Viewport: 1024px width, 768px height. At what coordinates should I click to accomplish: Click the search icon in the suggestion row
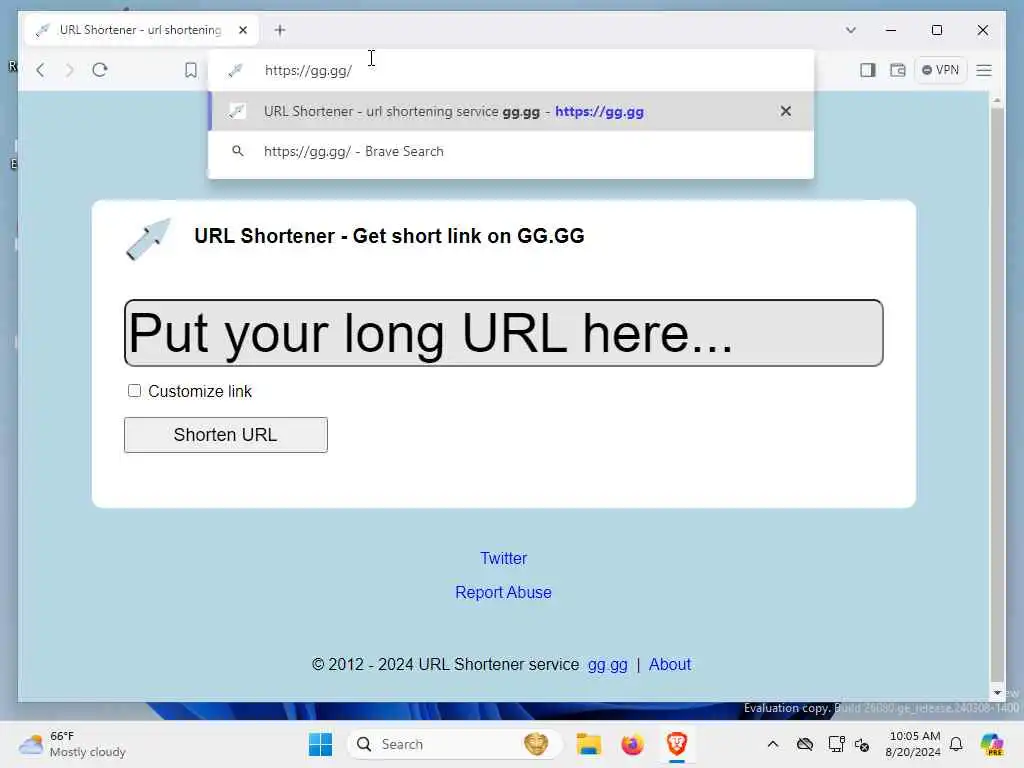point(238,151)
